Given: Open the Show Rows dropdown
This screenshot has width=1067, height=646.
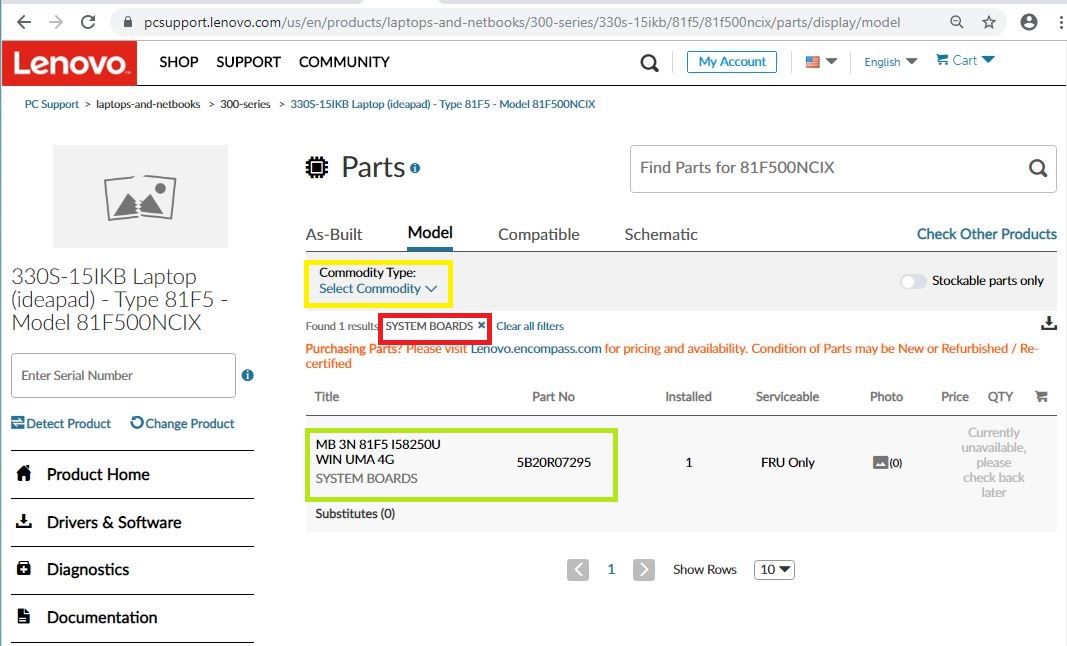Looking at the screenshot, I should pyautogui.click(x=774, y=570).
